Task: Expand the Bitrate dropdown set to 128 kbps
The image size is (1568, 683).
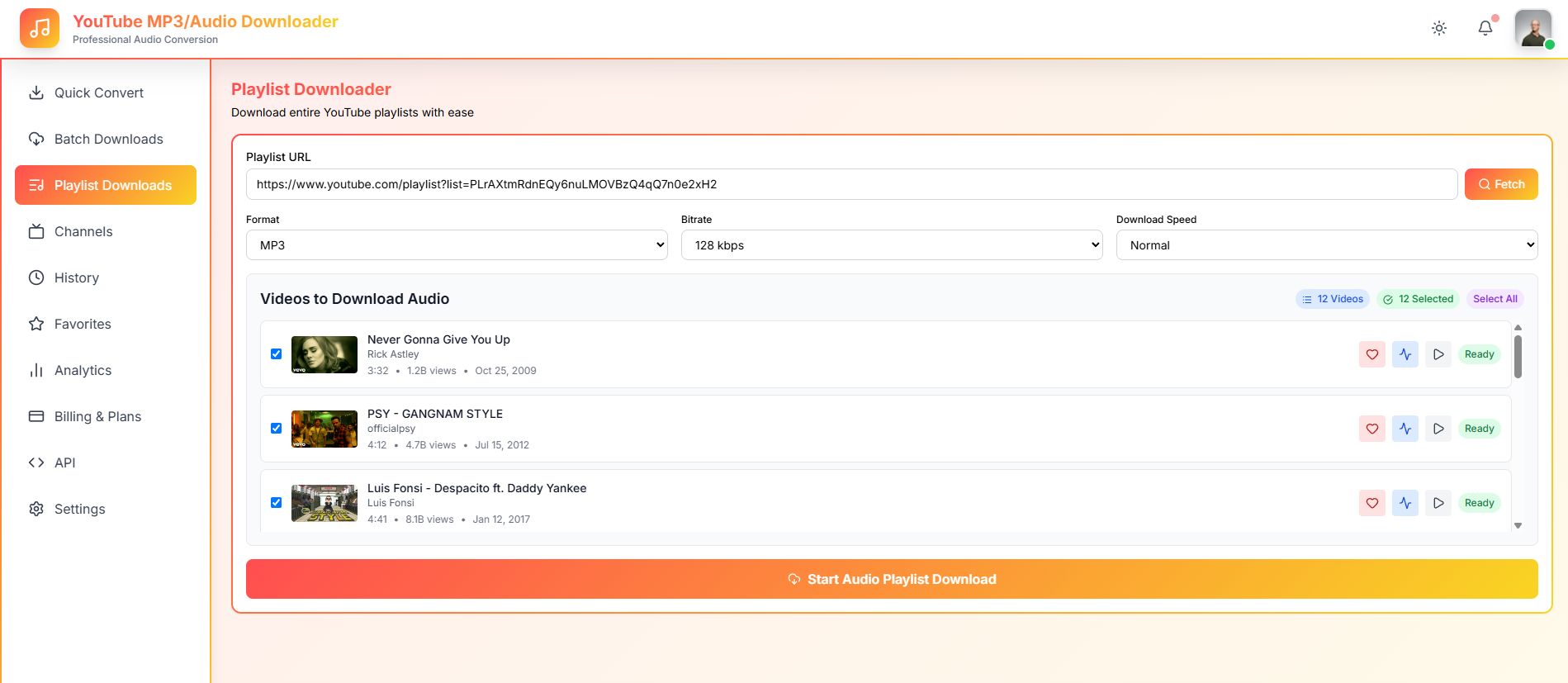Action: [892, 245]
